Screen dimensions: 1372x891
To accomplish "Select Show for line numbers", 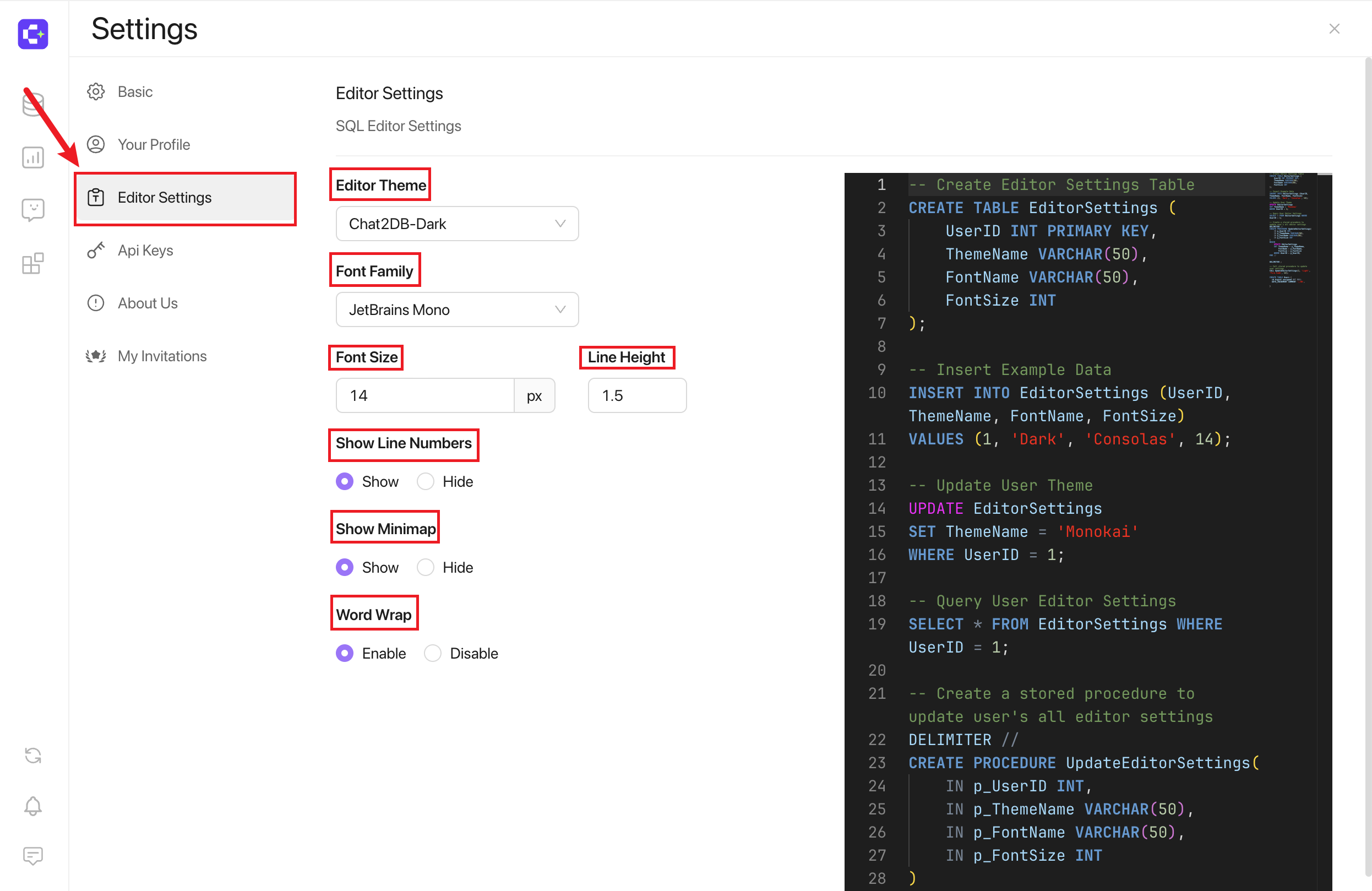I will point(345,481).
